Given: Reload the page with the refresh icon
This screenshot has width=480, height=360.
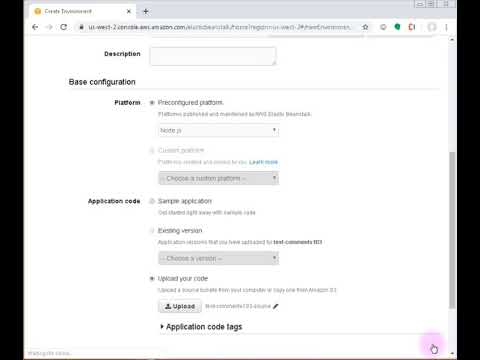Looking at the screenshot, I should click(64, 27).
